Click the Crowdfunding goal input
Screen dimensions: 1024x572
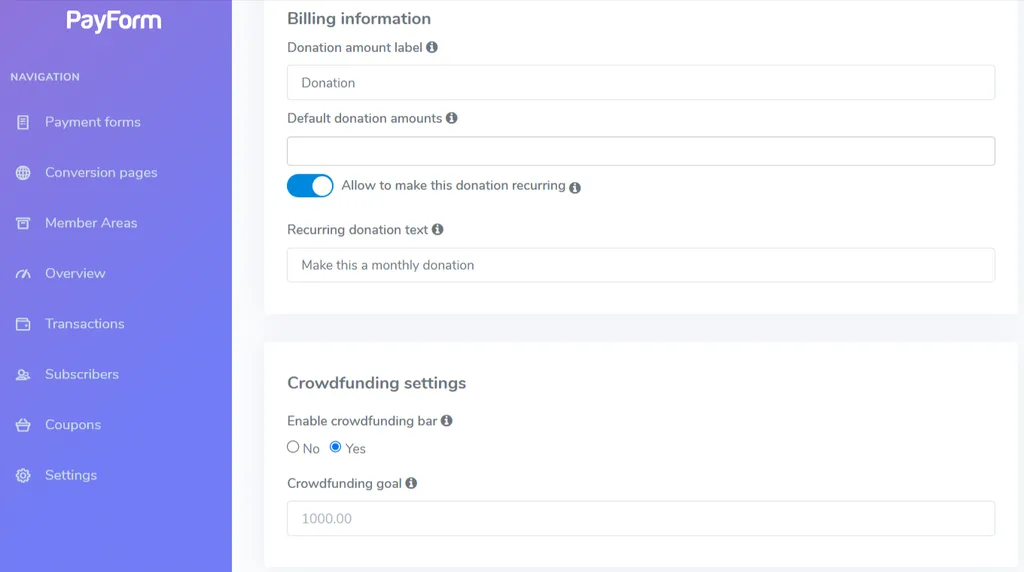(x=641, y=518)
